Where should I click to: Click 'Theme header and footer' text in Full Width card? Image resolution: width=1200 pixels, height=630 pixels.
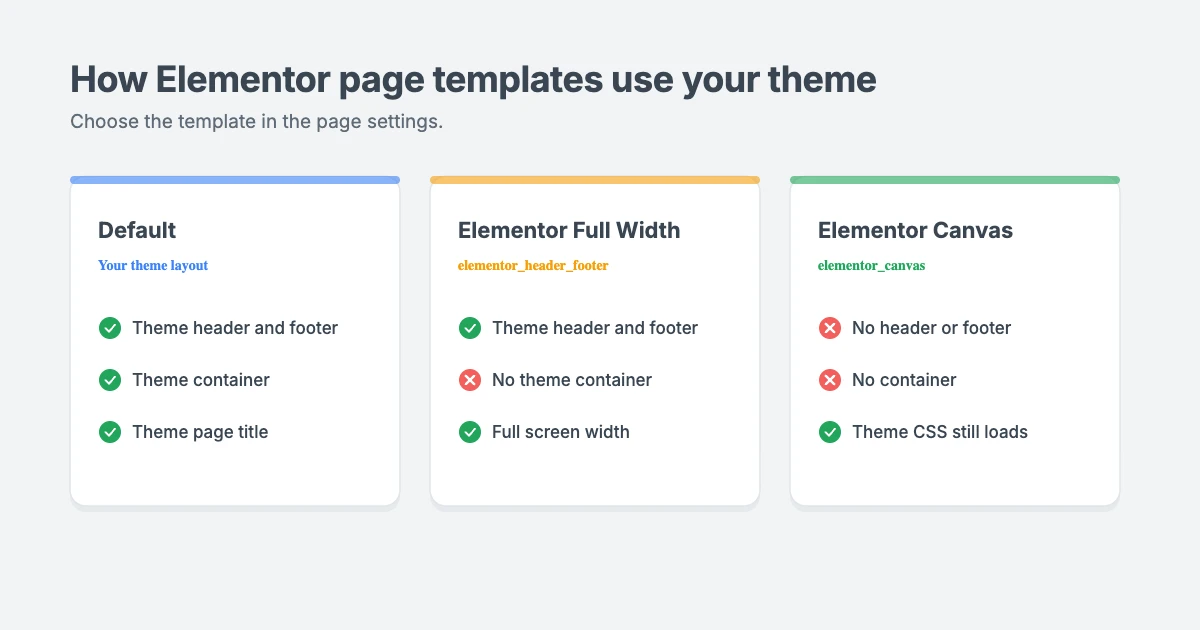tap(595, 328)
